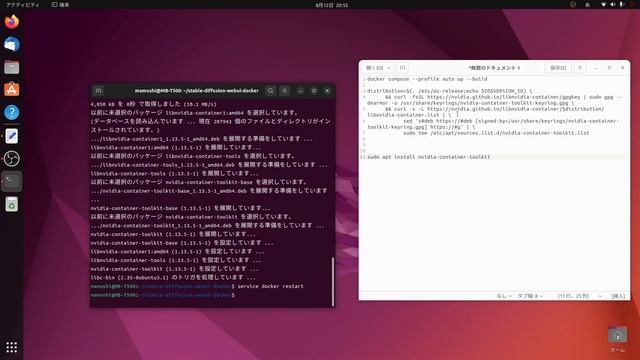Open the Trash icon in the dock
Viewport: 640px width, 360px height.
(11, 204)
